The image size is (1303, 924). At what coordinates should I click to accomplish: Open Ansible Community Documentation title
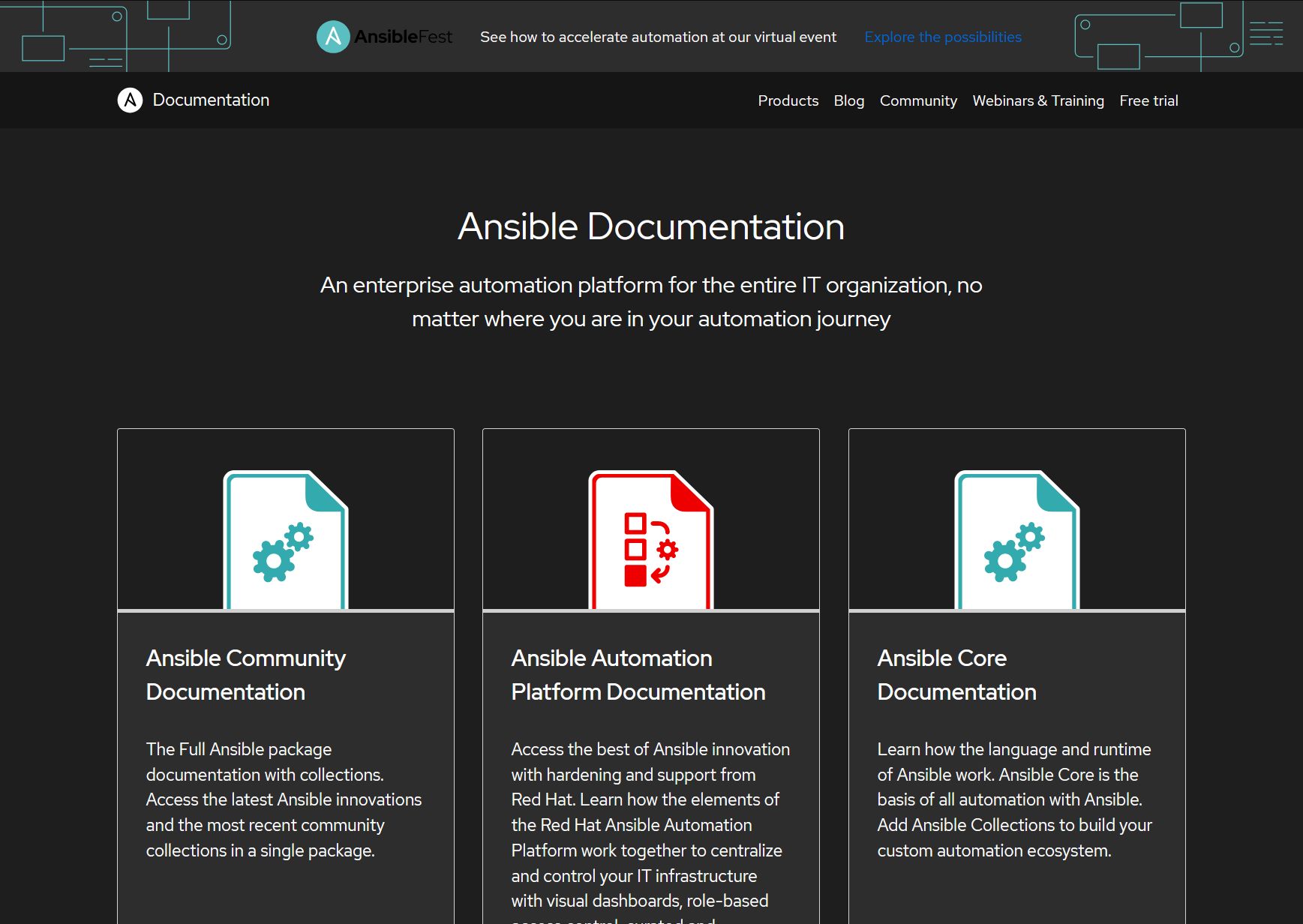pyautogui.click(x=245, y=674)
